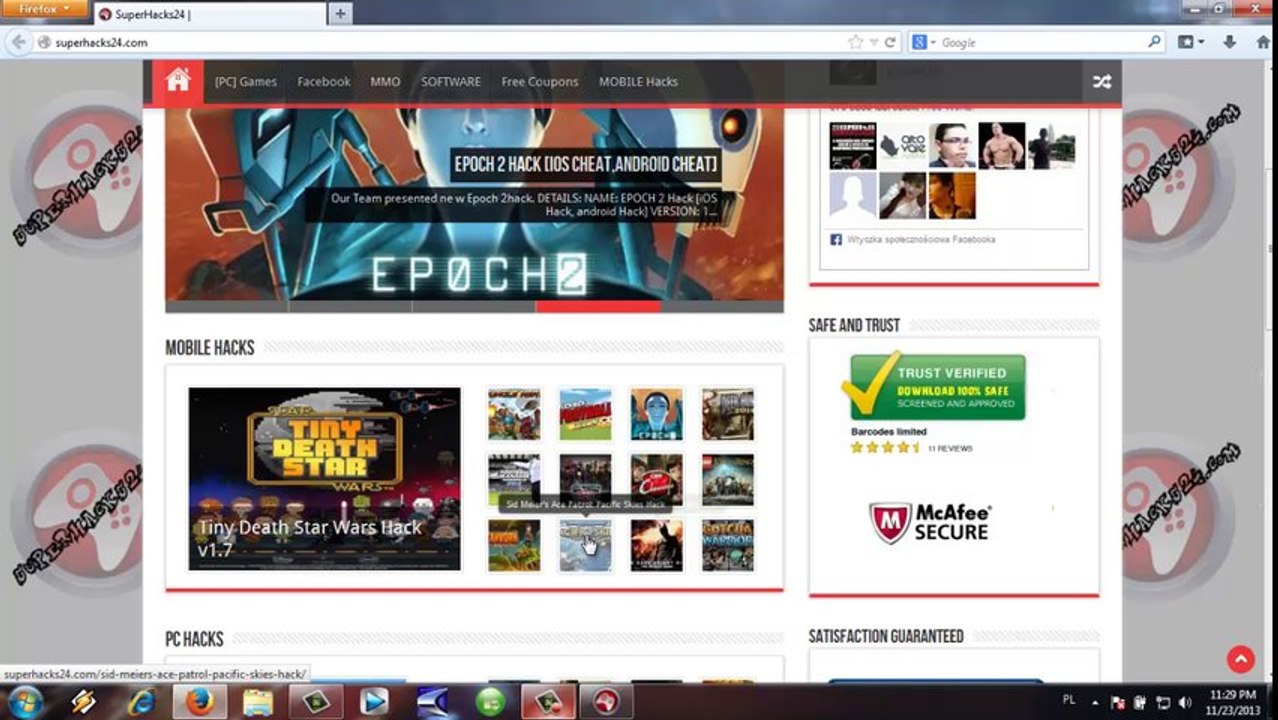Open the 11 Reviews rating text
This screenshot has width=1278, height=720.
pos(950,448)
